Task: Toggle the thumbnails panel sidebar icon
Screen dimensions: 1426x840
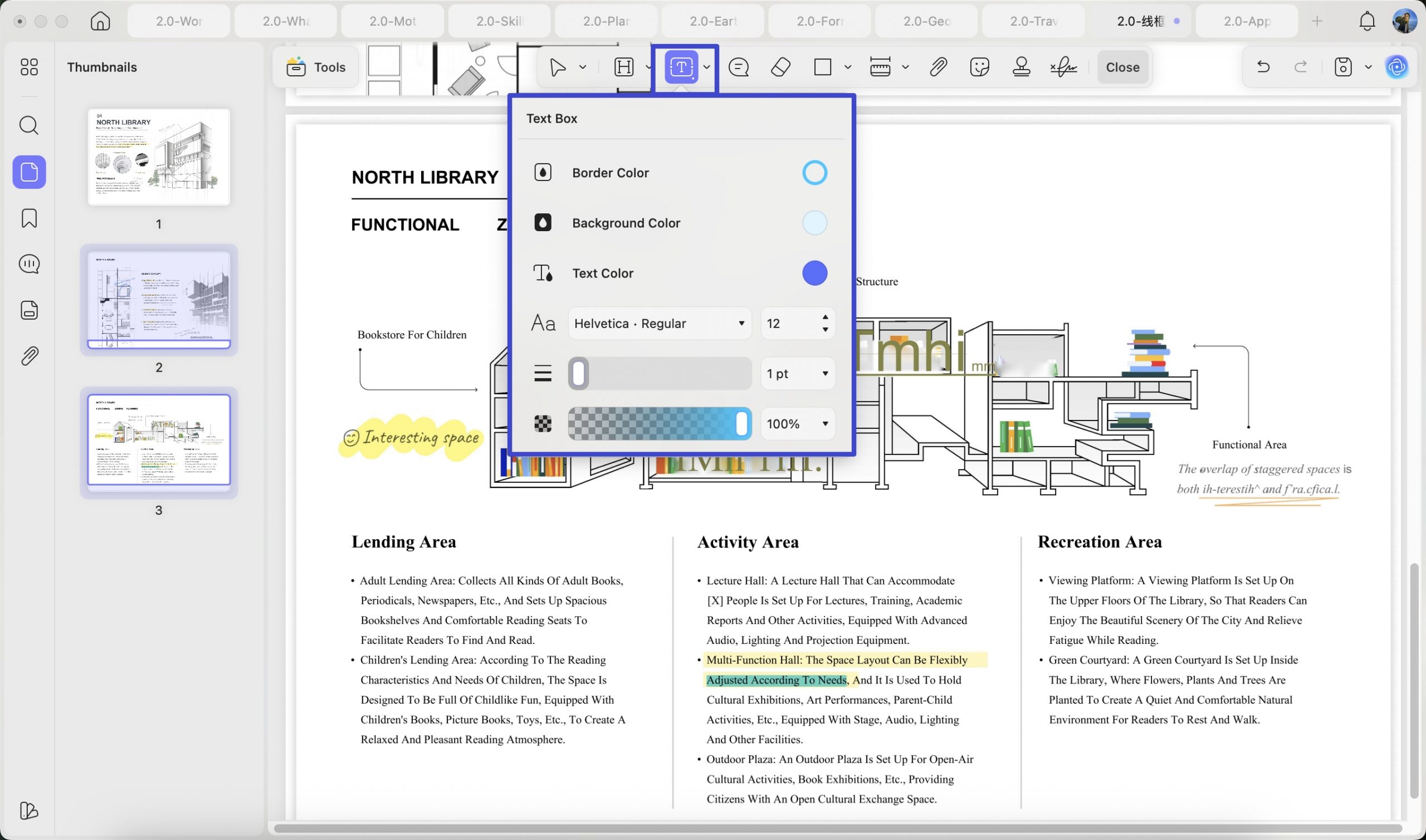Action: click(29, 172)
